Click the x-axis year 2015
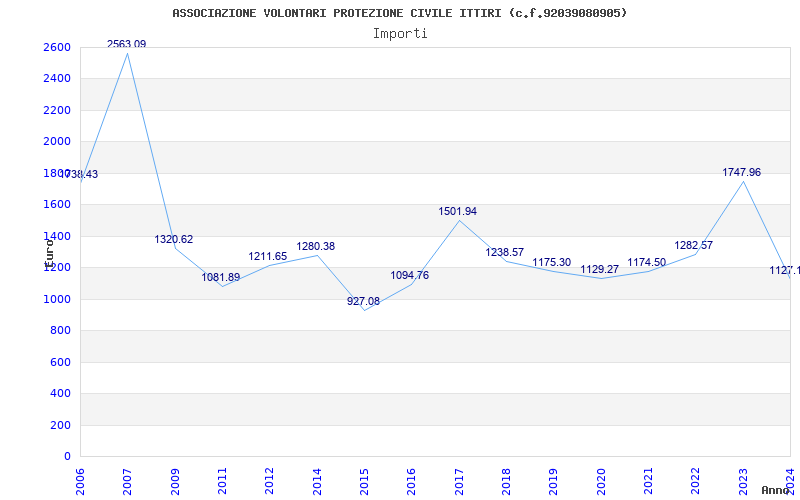The width and height of the screenshot is (800, 500). tap(364, 482)
